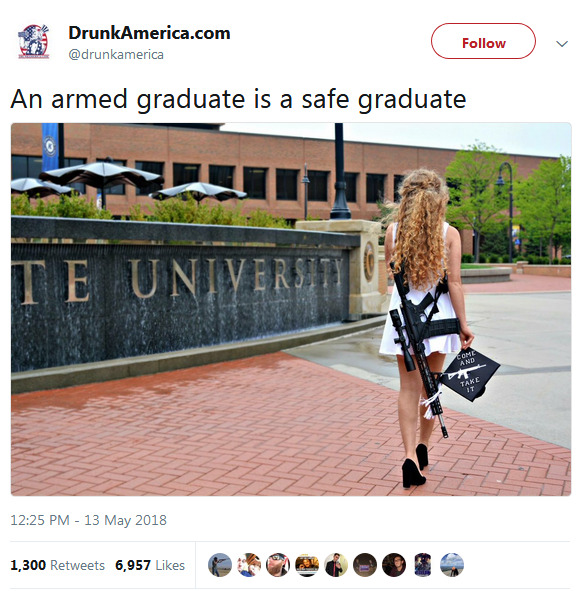Screen dimensions: 580x591
Task: Open first liker avatar with person aiming rifle
Action: pyautogui.click(x=220, y=565)
